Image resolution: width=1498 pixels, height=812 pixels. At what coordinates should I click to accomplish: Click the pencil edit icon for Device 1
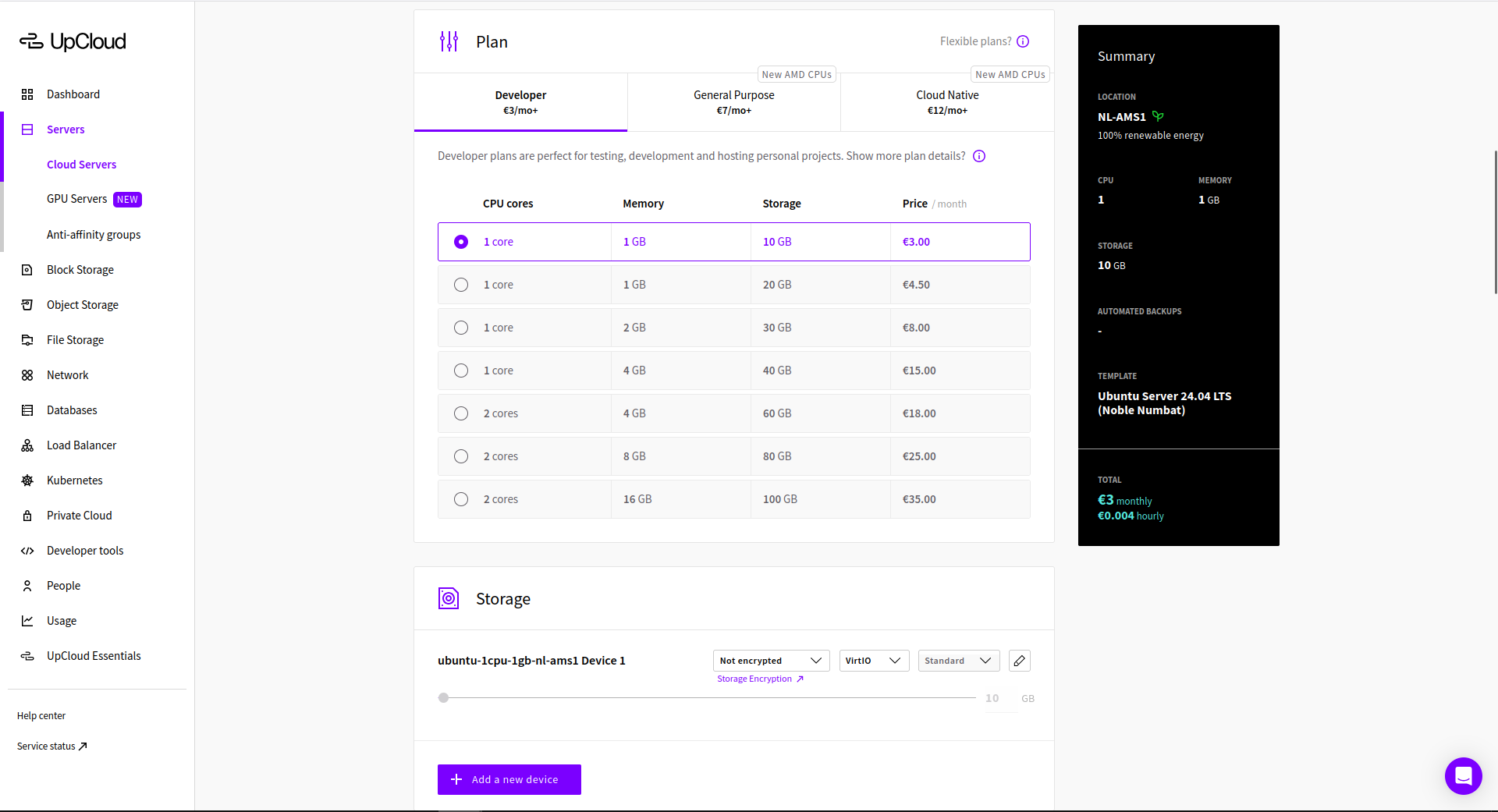click(x=1019, y=661)
